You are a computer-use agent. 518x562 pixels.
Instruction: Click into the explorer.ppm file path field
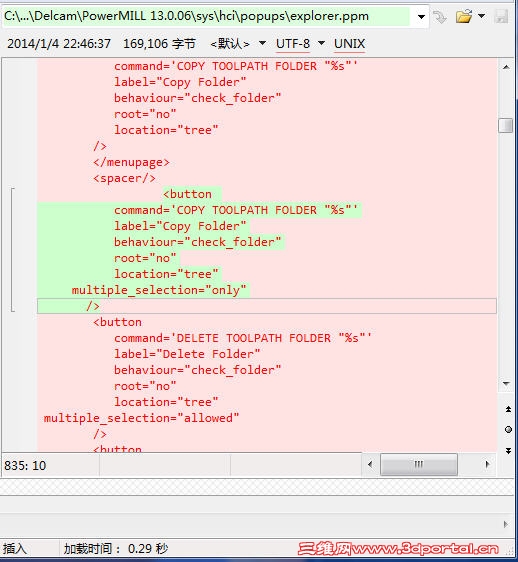click(206, 16)
